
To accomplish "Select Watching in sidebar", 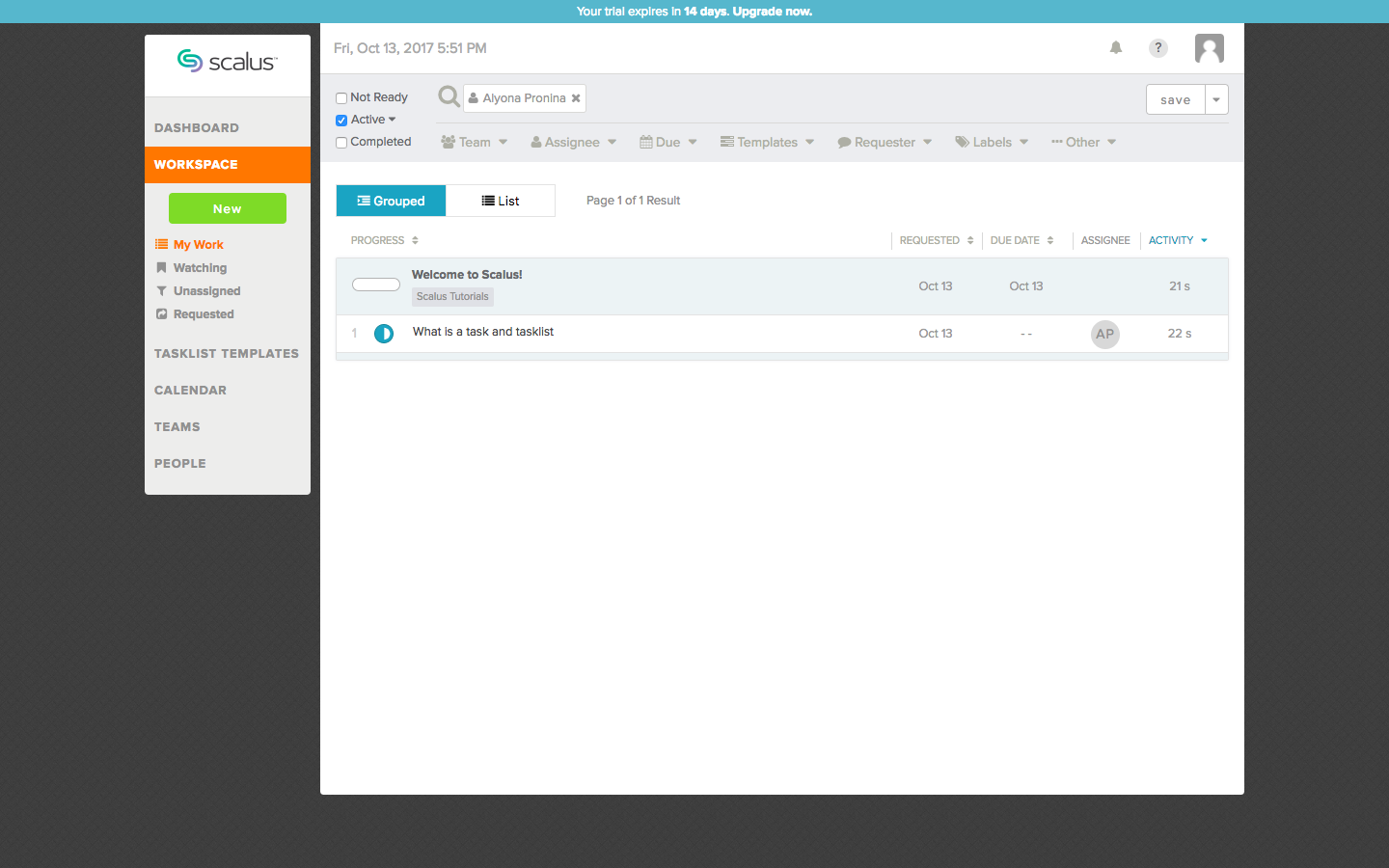I will pyautogui.click(x=192, y=268).
